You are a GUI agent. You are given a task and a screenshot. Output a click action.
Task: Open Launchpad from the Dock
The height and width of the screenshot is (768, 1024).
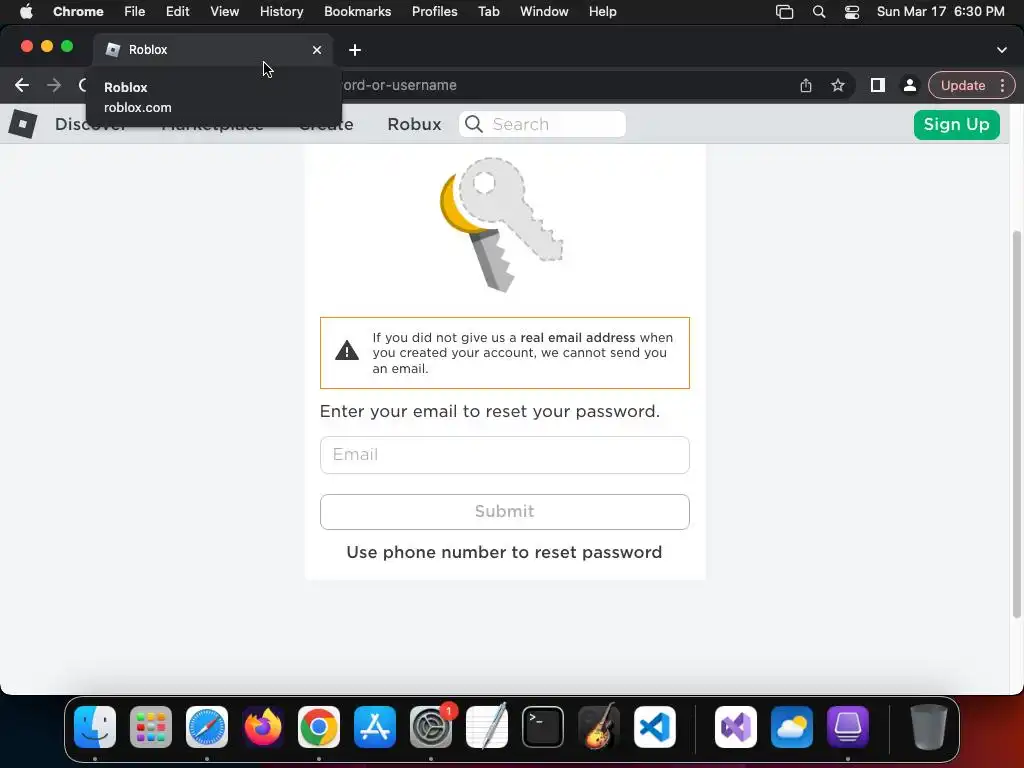[x=151, y=727]
